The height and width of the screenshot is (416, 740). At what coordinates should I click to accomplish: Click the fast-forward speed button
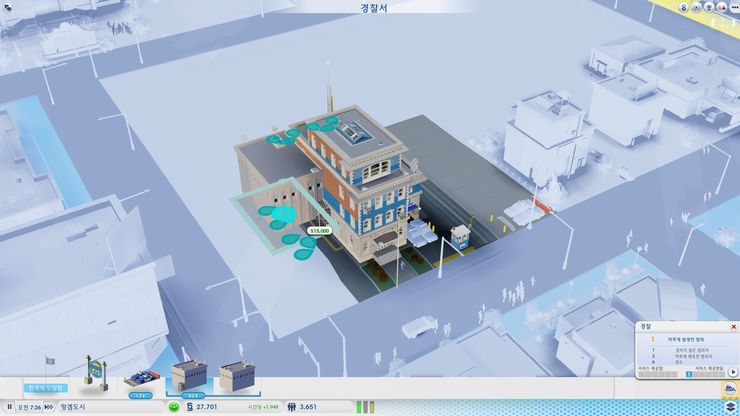49,407
